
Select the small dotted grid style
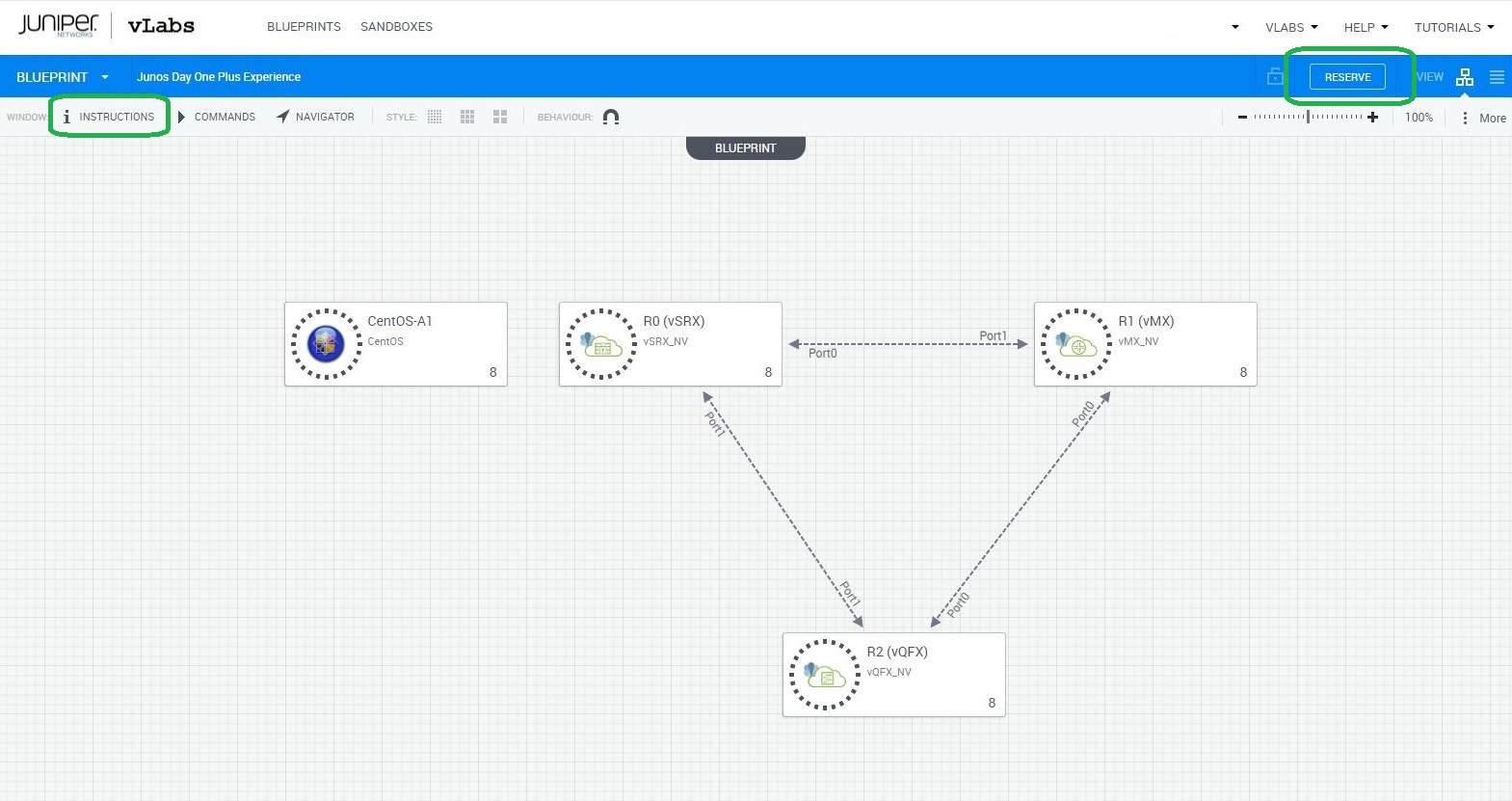point(435,117)
